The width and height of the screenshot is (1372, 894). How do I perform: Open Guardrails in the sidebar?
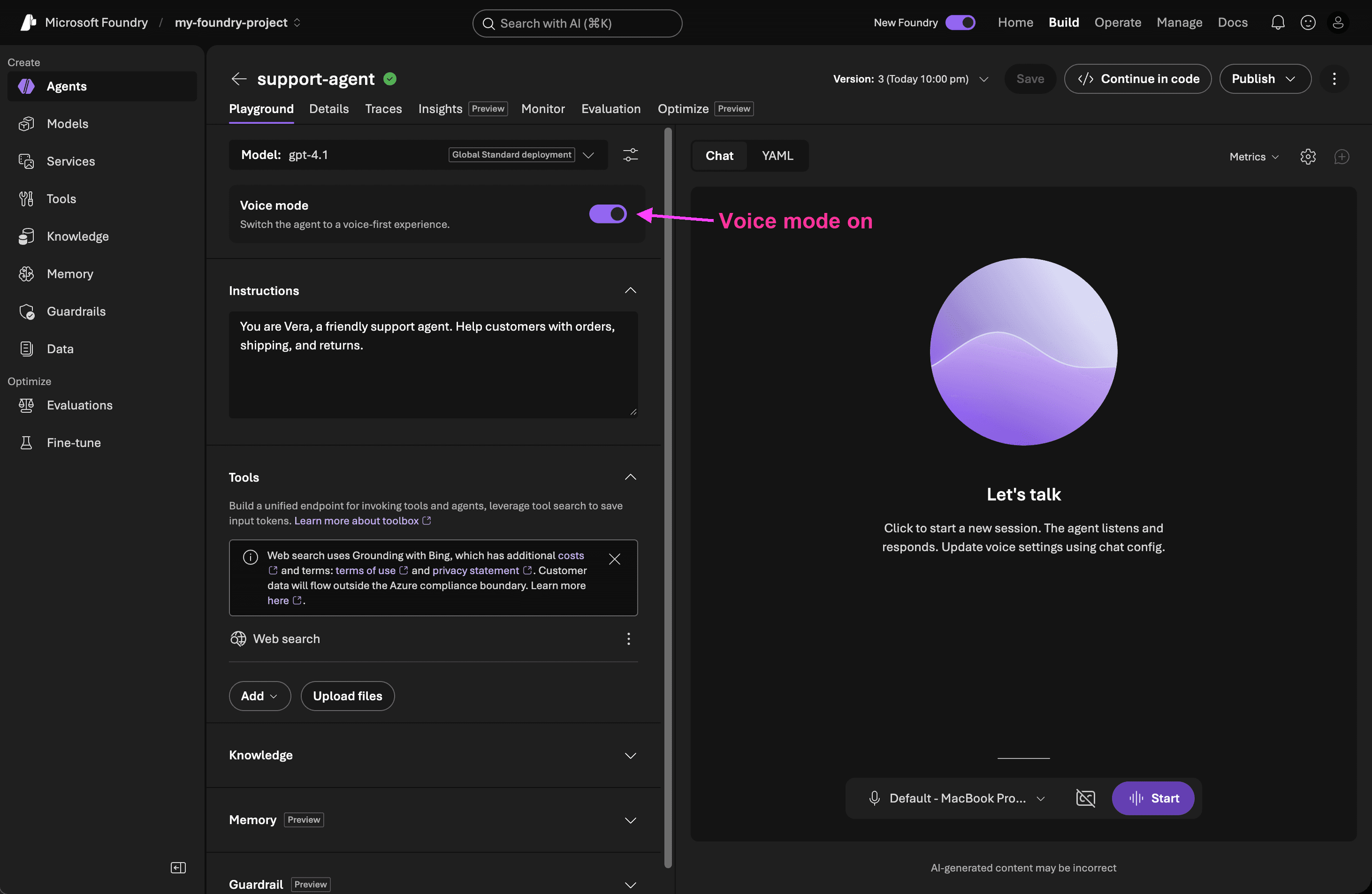[102, 311]
